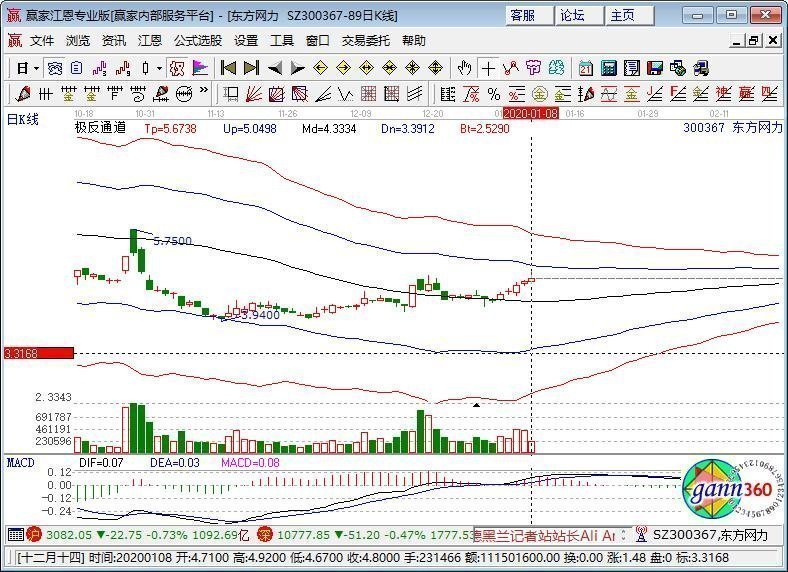The height and width of the screenshot is (572, 788).
Task: Click the plain time-cycle ruler icon
Action: coord(46,94)
